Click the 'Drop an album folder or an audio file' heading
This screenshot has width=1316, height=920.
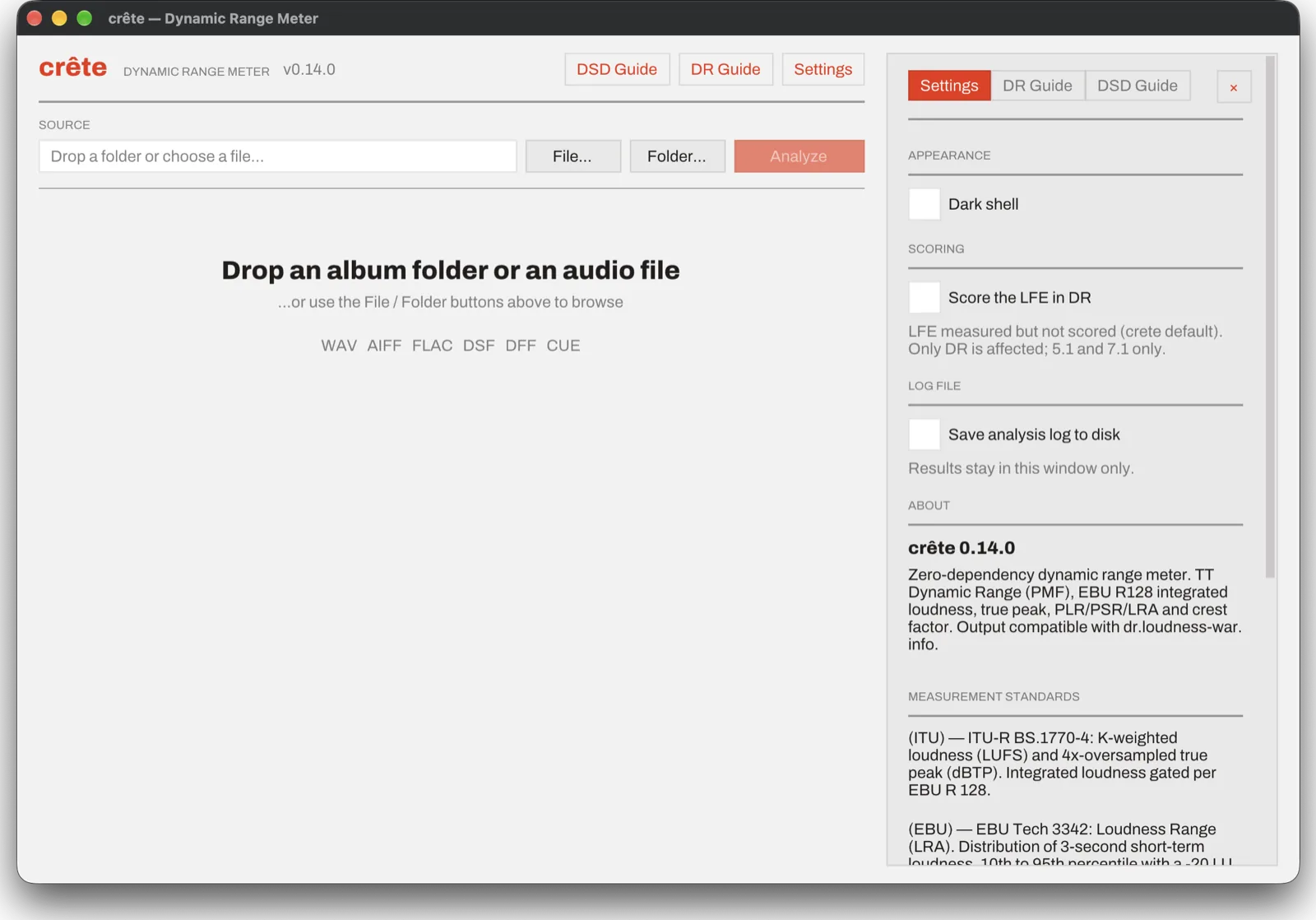tap(451, 270)
